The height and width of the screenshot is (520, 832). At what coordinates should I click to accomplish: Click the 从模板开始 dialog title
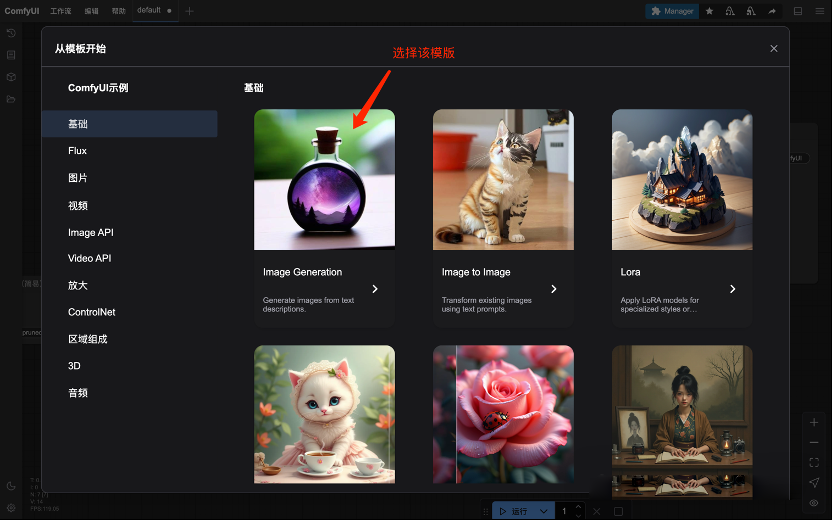click(80, 49)
